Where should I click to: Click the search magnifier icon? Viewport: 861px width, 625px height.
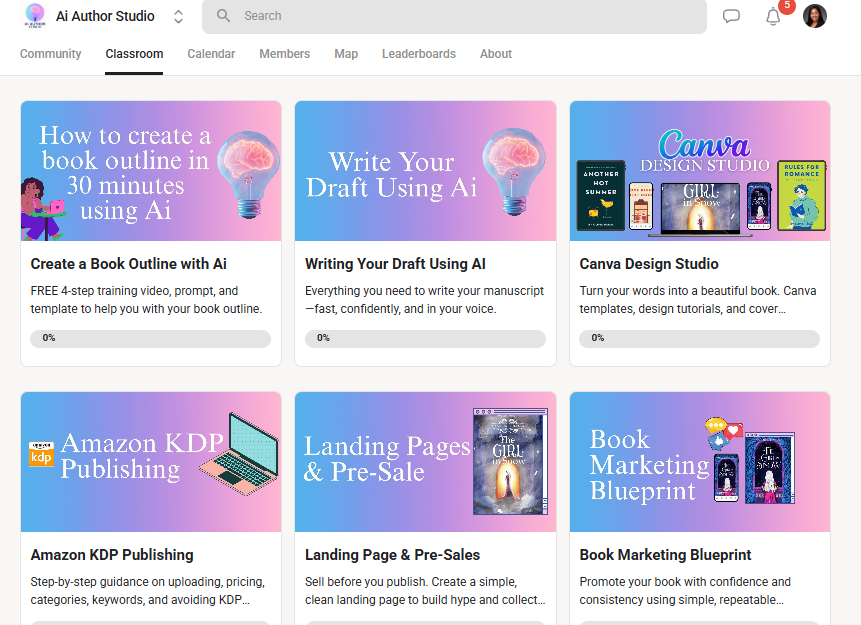coord(224,16)
